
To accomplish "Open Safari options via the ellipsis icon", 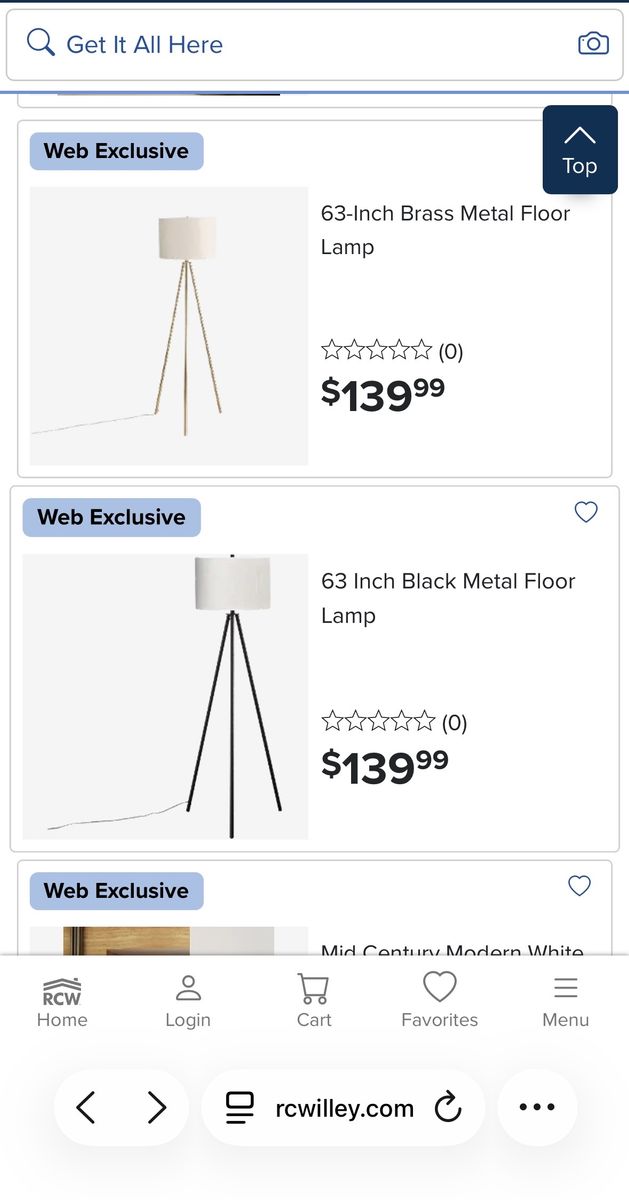I will click(537, 1107).
